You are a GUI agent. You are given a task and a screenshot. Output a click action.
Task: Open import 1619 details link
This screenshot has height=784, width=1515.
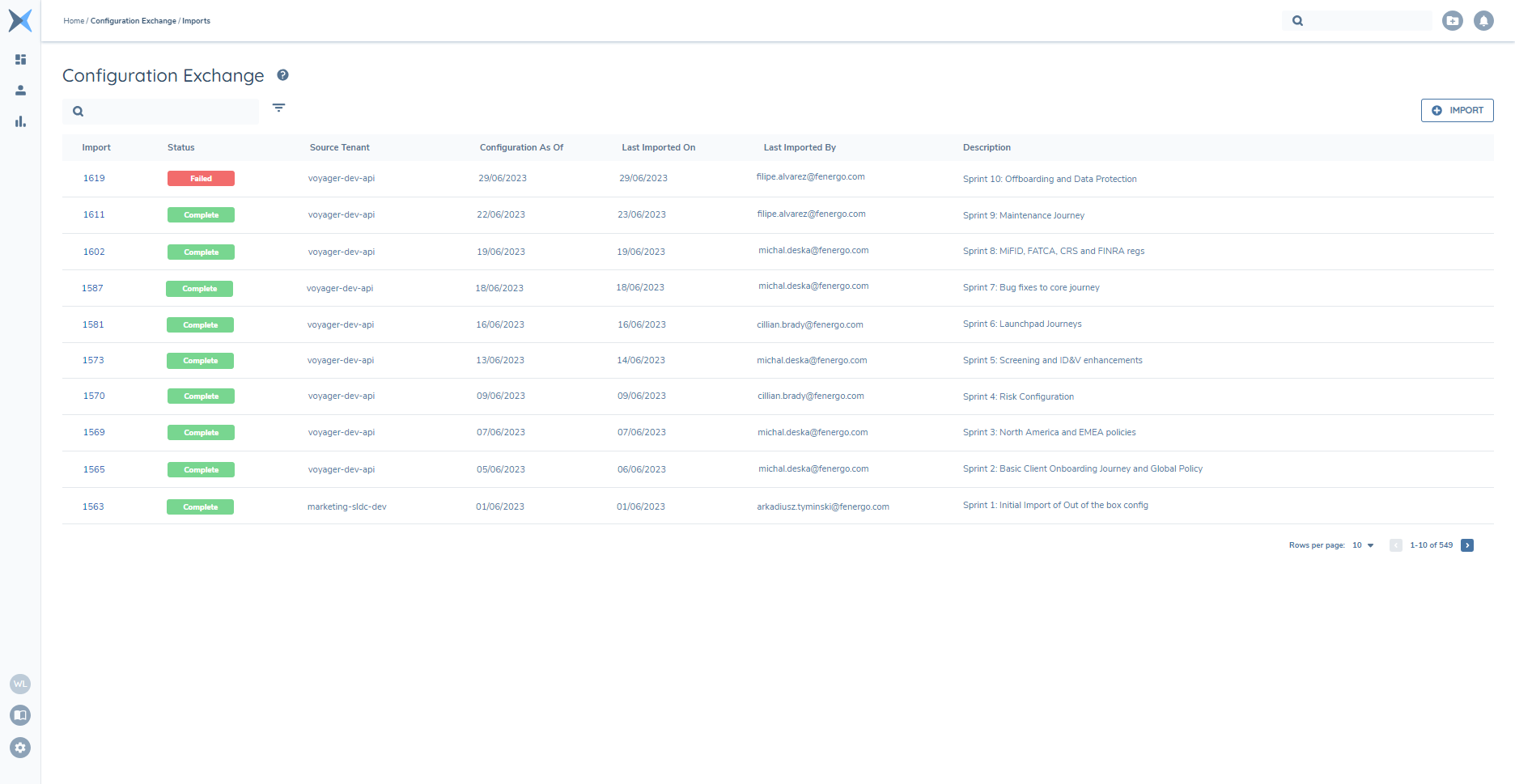pos(94,177)
